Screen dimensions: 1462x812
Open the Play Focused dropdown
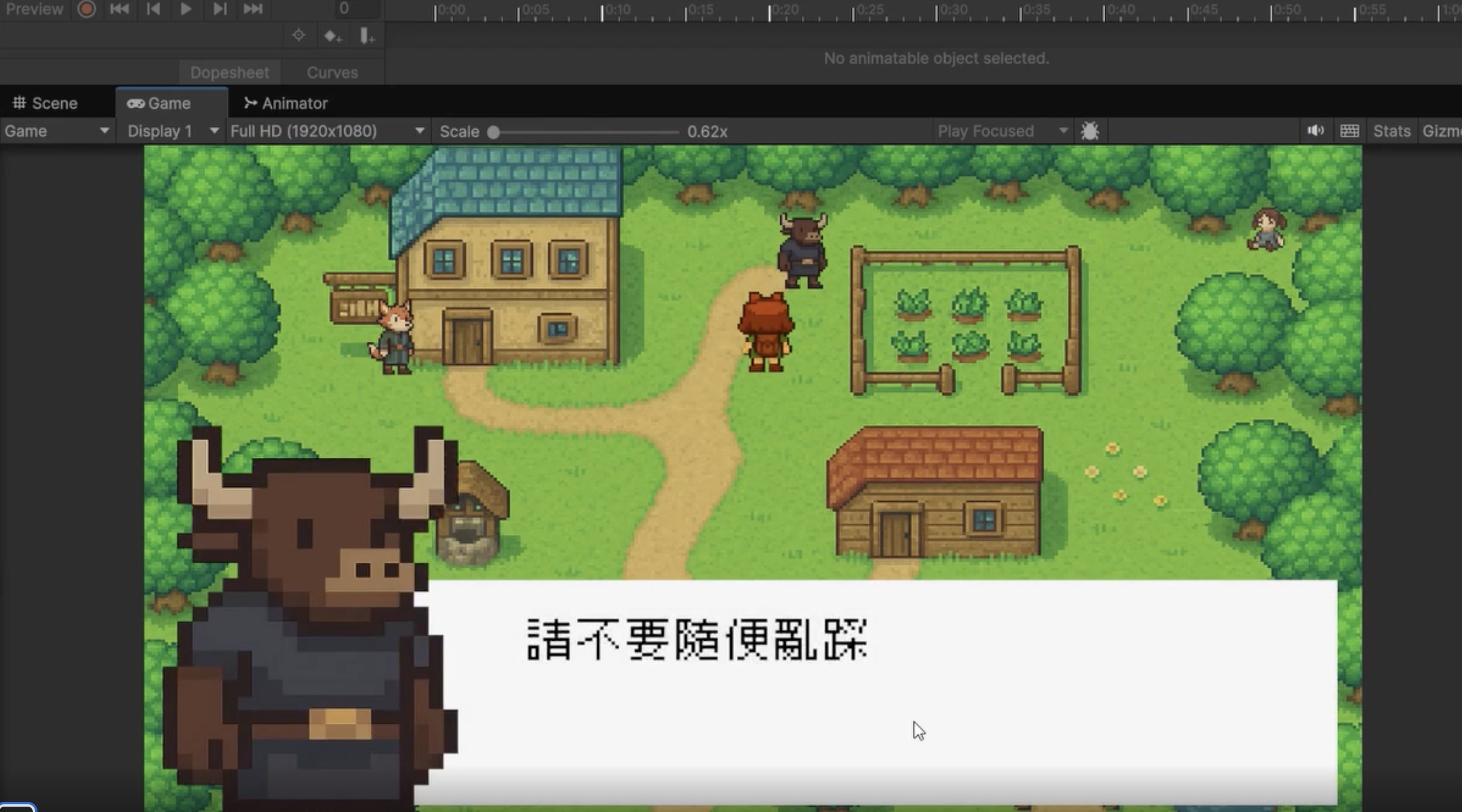[1003, 131]
